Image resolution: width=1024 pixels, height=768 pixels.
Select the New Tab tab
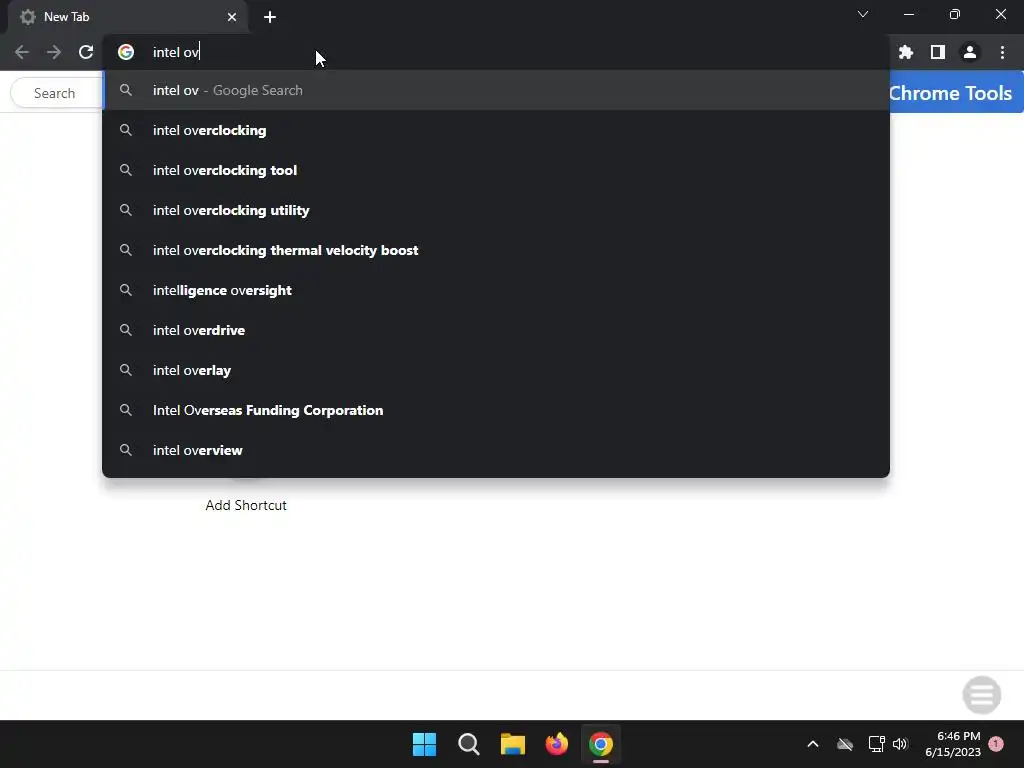point(127,17)
